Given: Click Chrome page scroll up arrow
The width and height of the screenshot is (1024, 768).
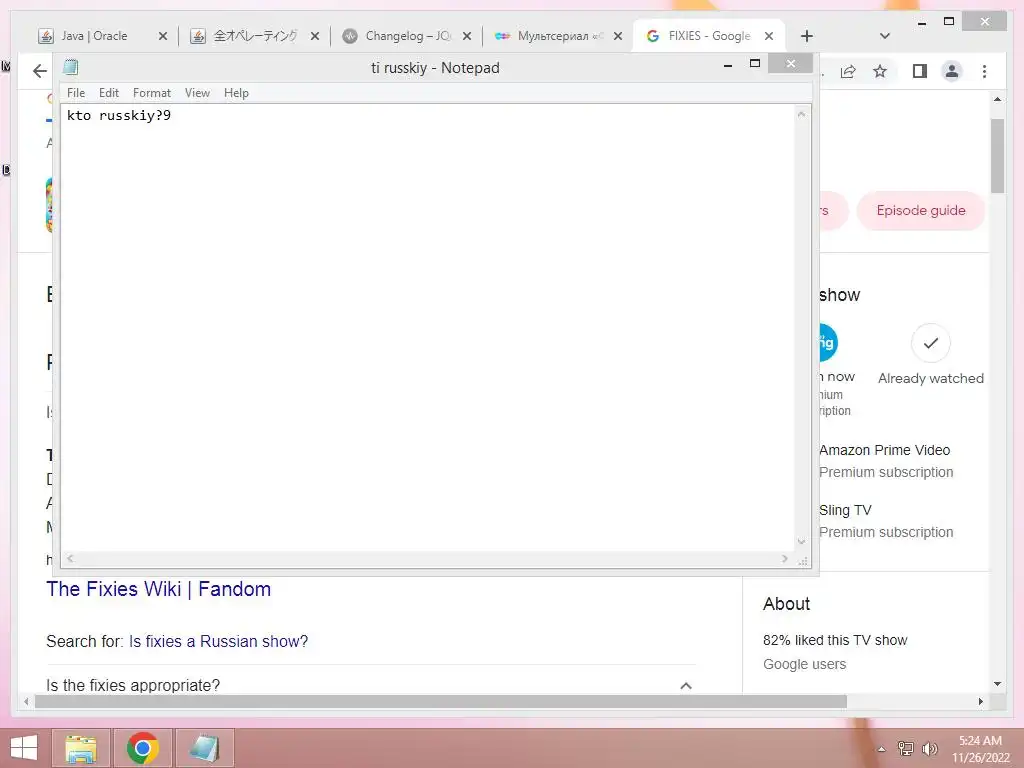Looking at the screenshot, I should (997, 99).
